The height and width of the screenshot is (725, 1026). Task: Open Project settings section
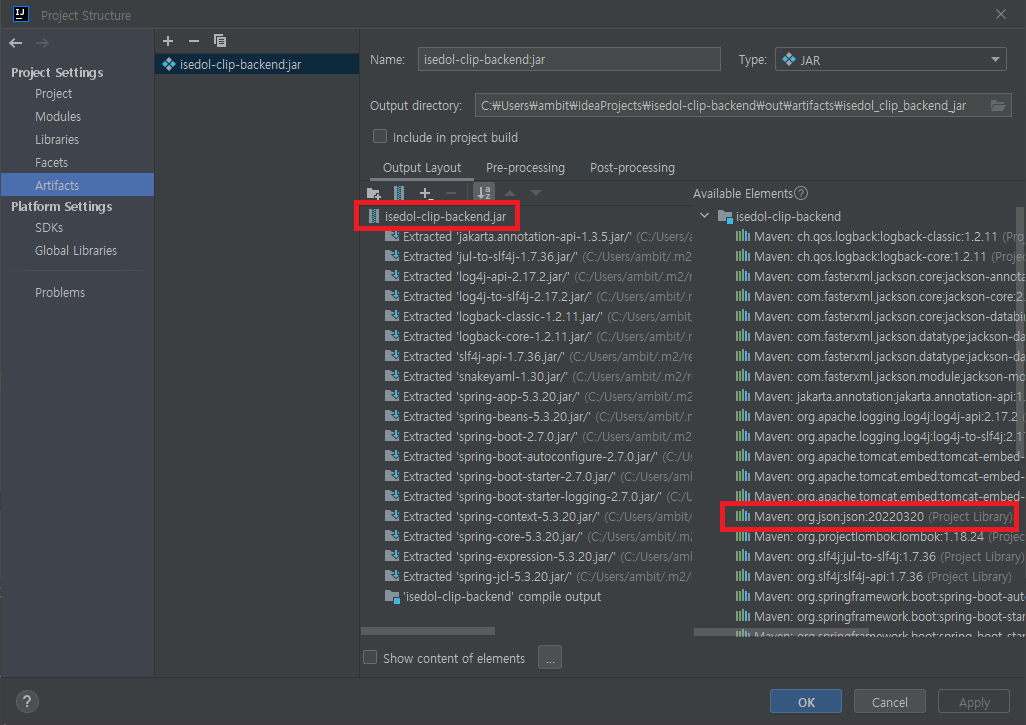click(x=54, y=94)
